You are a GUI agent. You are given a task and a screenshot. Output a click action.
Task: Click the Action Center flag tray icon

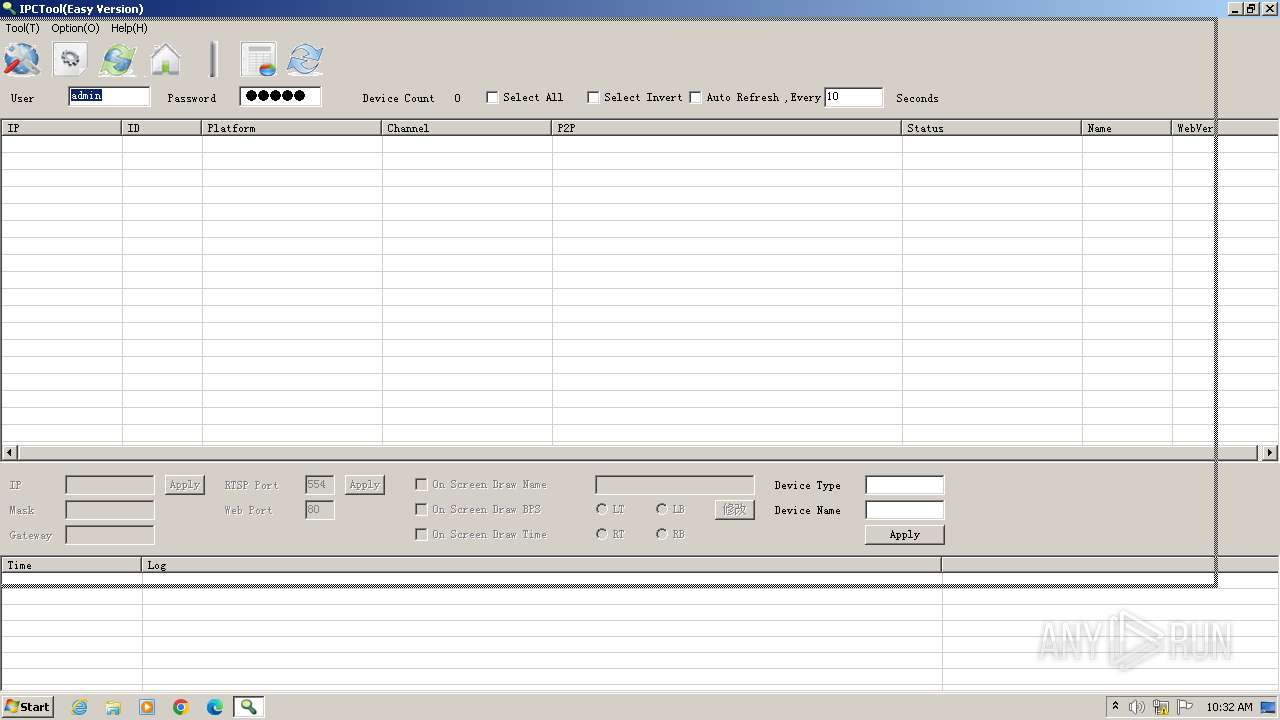coord(1185,707)
